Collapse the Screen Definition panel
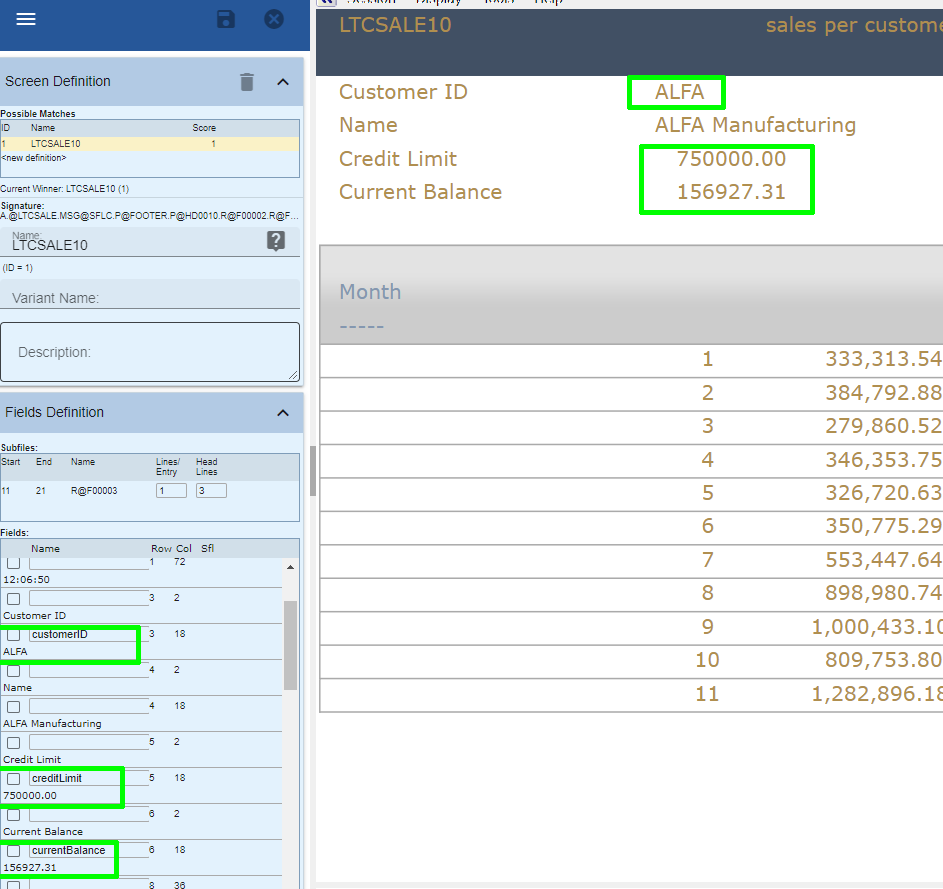Viewport: 943px width, 889px height. click(283, 82)
